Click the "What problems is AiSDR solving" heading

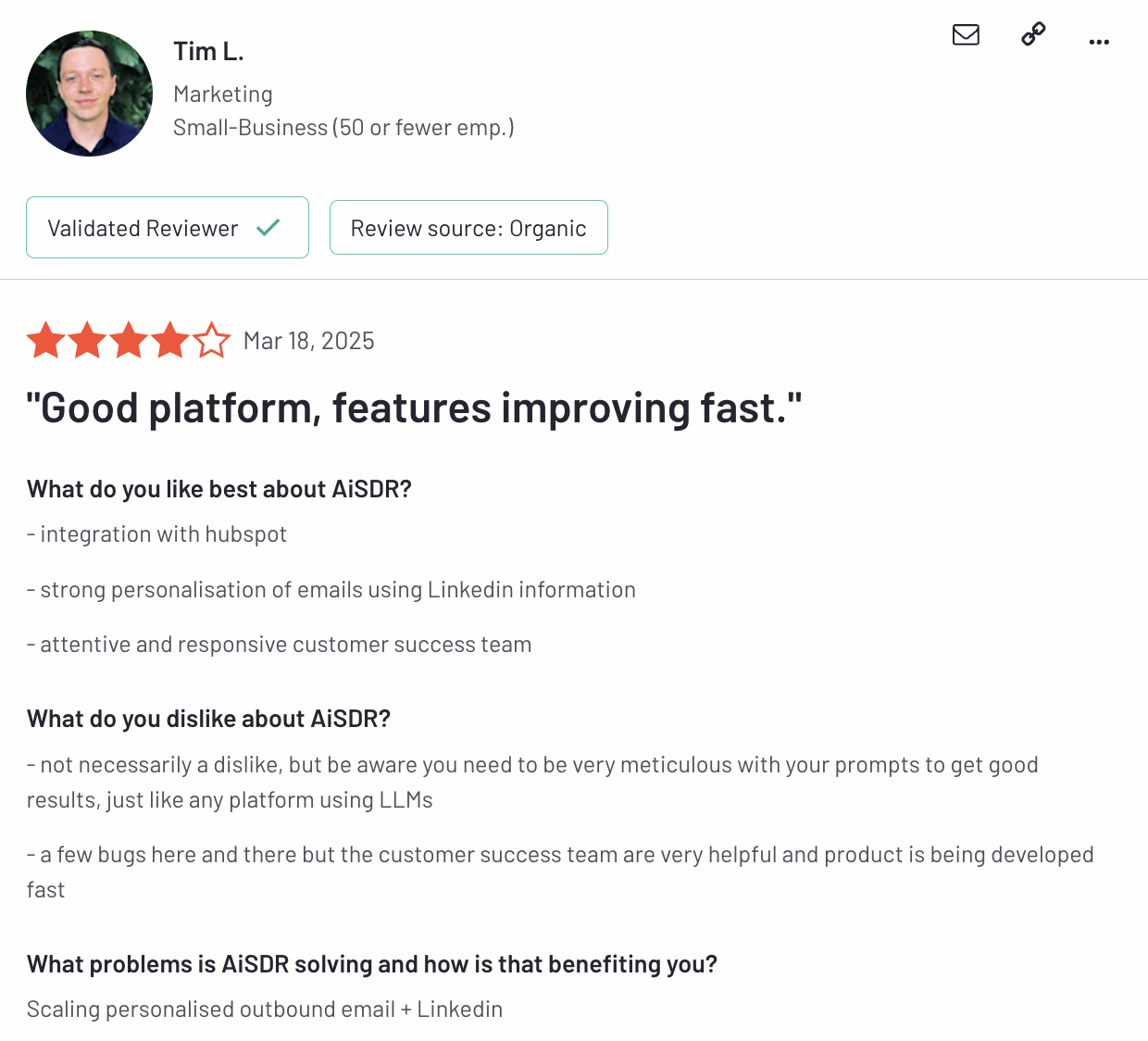click(371, 964)
